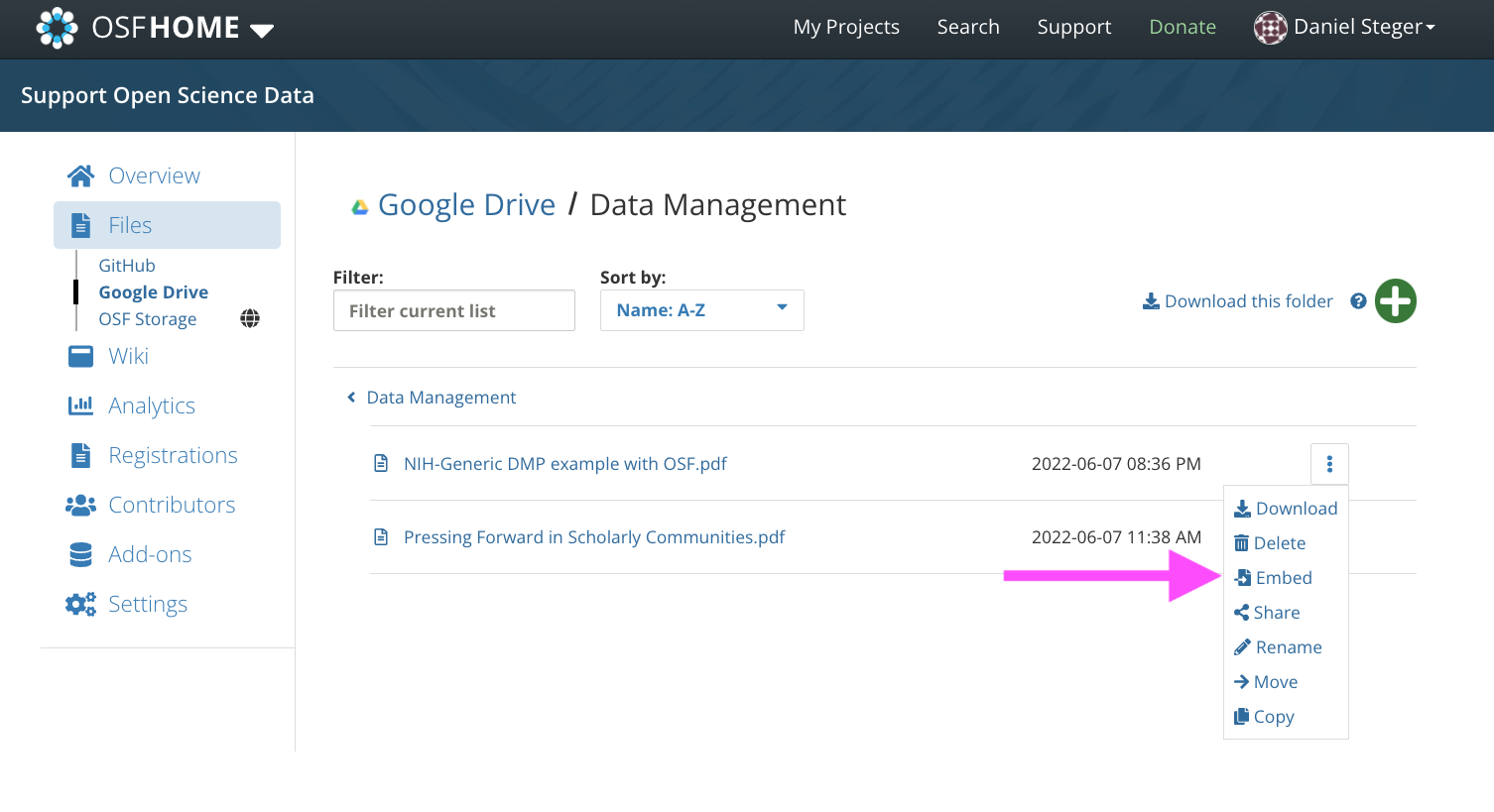Choose Download from the file actions menu
The image size is (1494, 812).
tap(1286, 508)
